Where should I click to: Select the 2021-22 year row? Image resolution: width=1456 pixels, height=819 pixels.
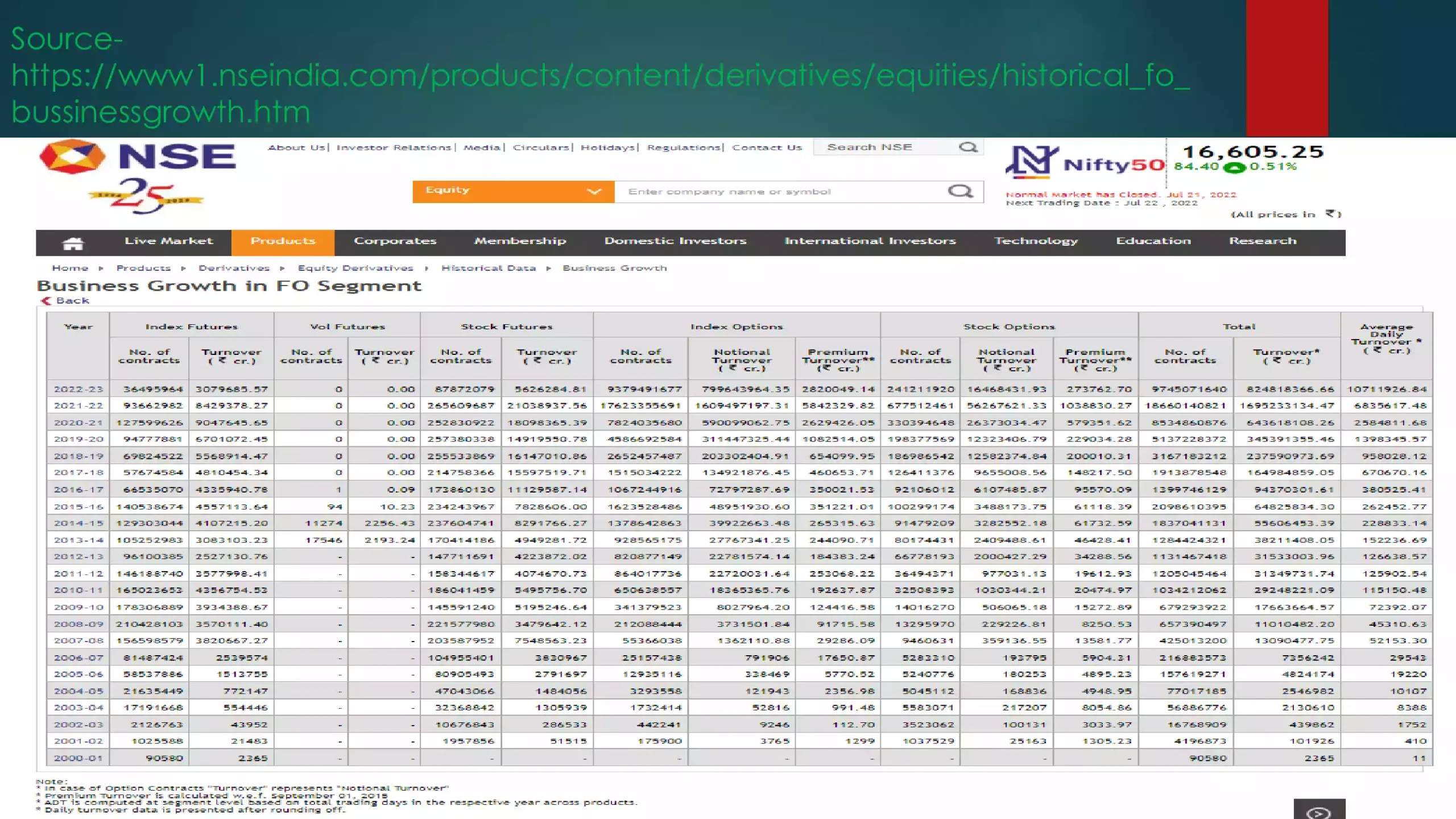pyautogui.click(x=739, y=406)
